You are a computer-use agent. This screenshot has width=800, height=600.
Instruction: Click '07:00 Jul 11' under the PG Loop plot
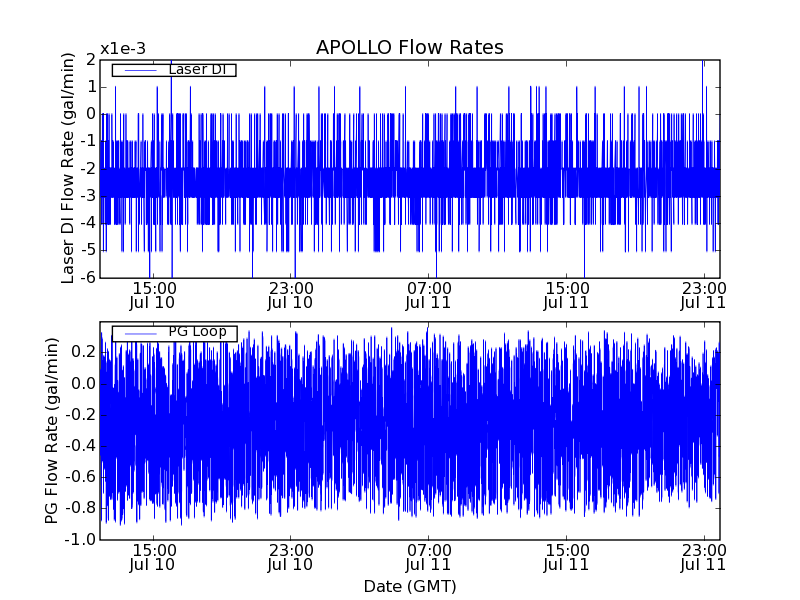pyautogui.click(x=429, y=558)
